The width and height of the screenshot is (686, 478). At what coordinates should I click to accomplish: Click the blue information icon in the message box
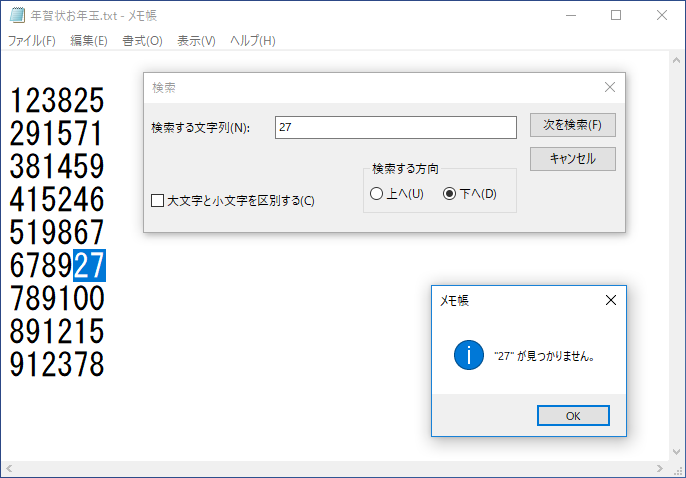coord(468,355)
